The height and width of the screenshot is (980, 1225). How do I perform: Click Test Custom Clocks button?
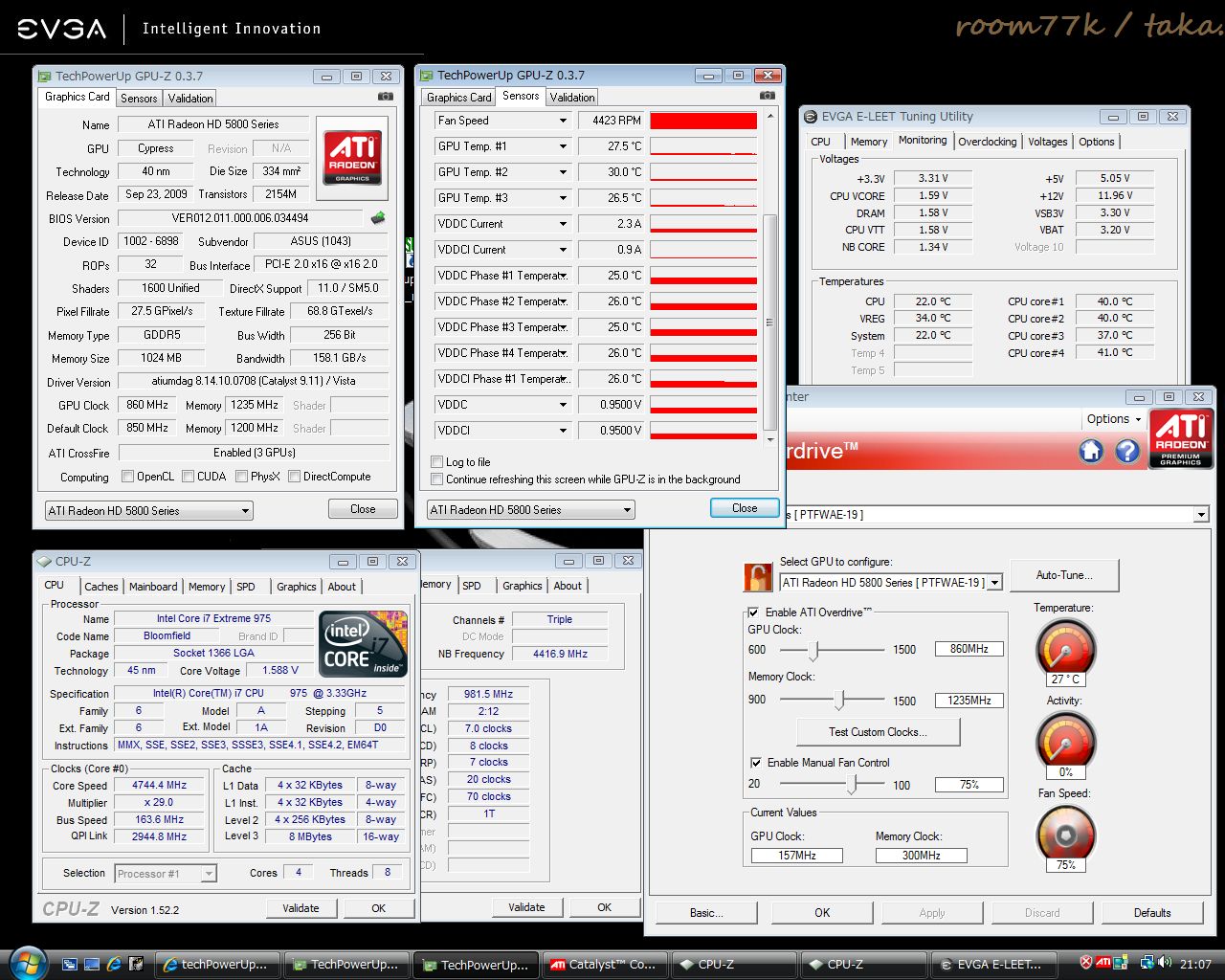point(878,732)
